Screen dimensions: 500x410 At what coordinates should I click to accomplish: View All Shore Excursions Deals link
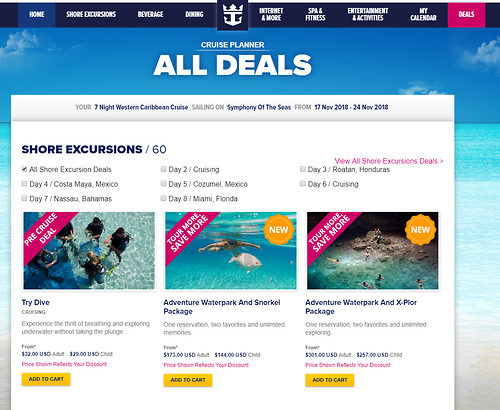pos(389,161)
